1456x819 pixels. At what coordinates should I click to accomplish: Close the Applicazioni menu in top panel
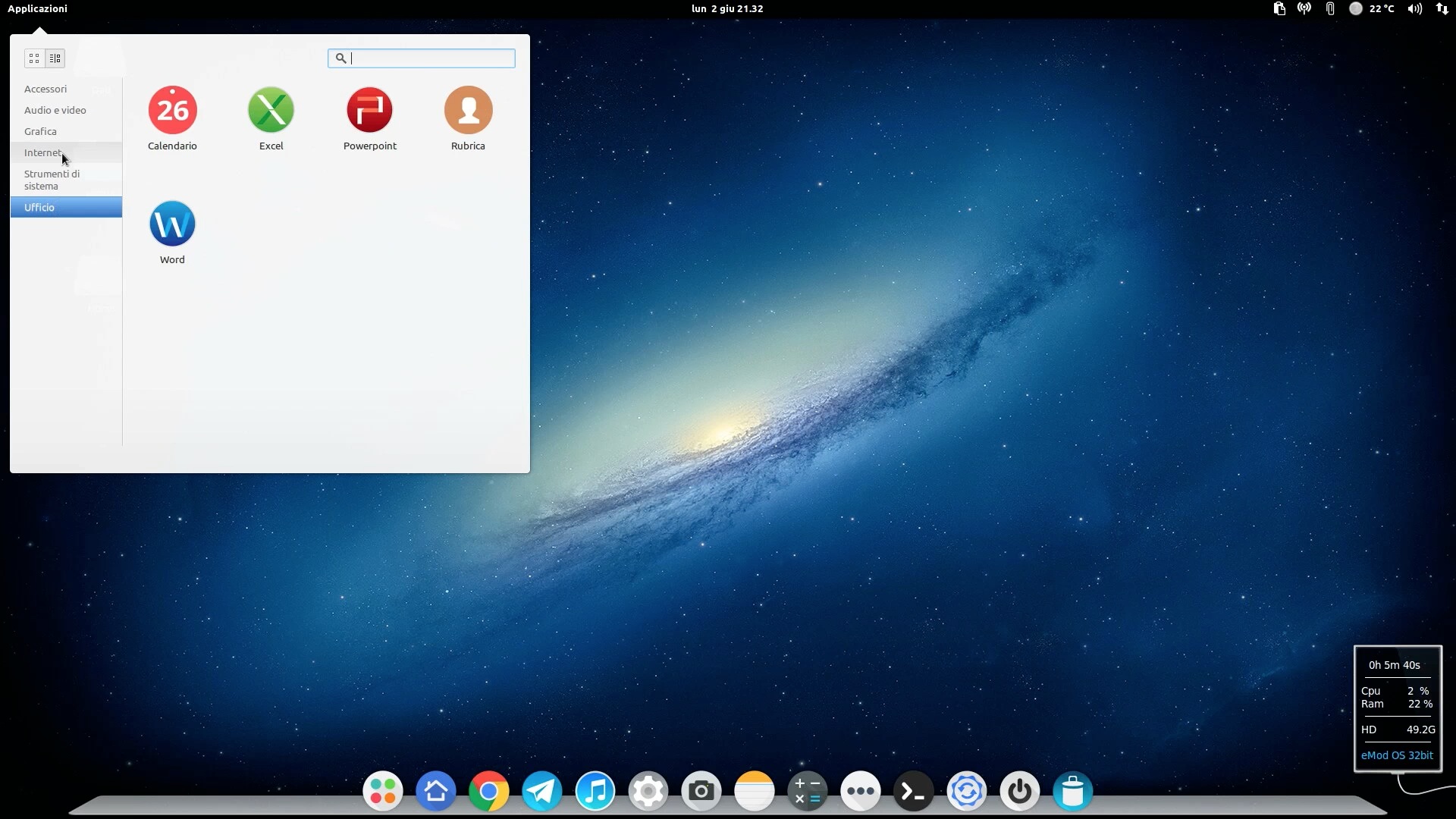click(x=37, y=8)
